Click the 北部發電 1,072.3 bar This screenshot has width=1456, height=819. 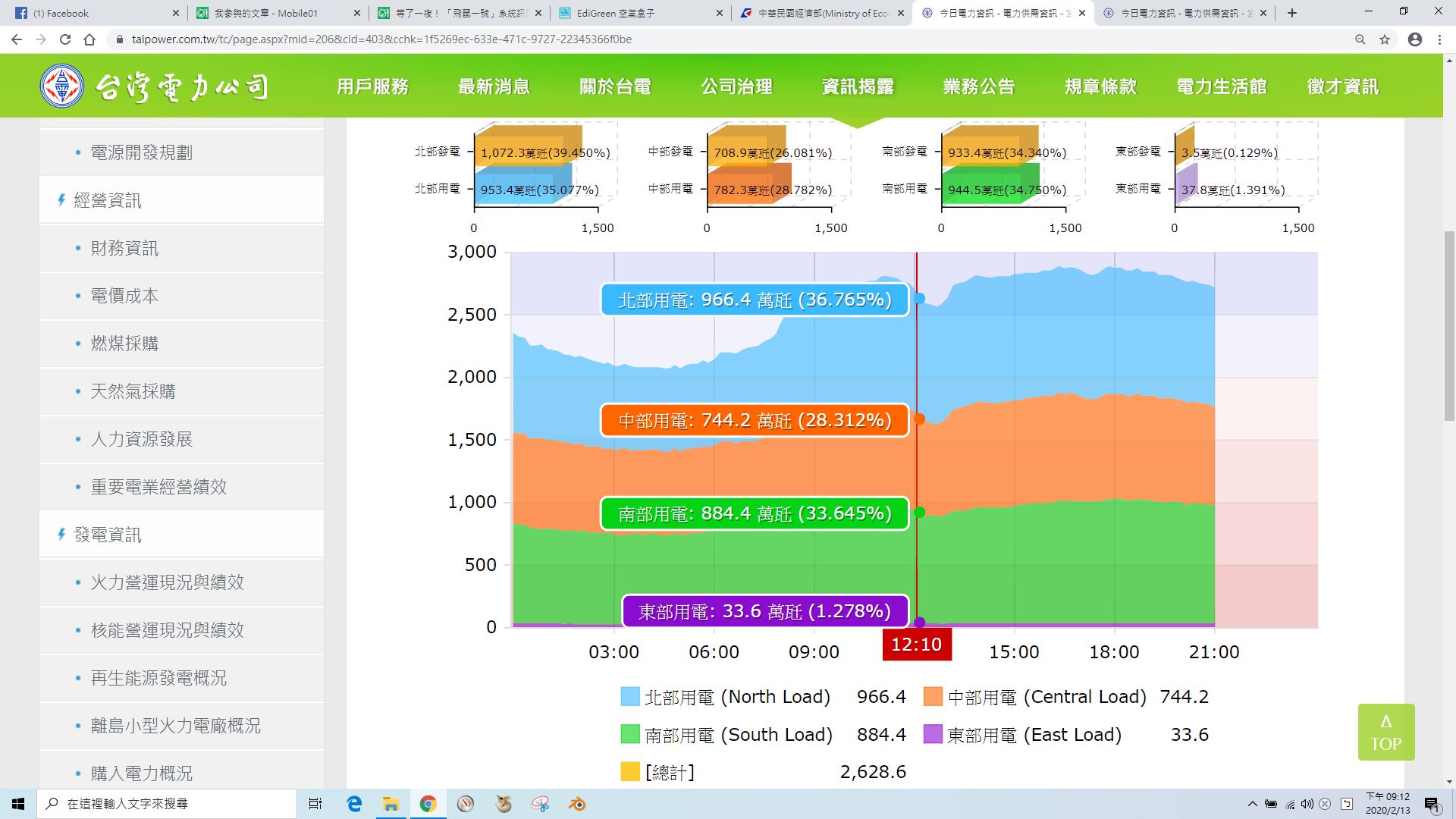click(528, 147)
